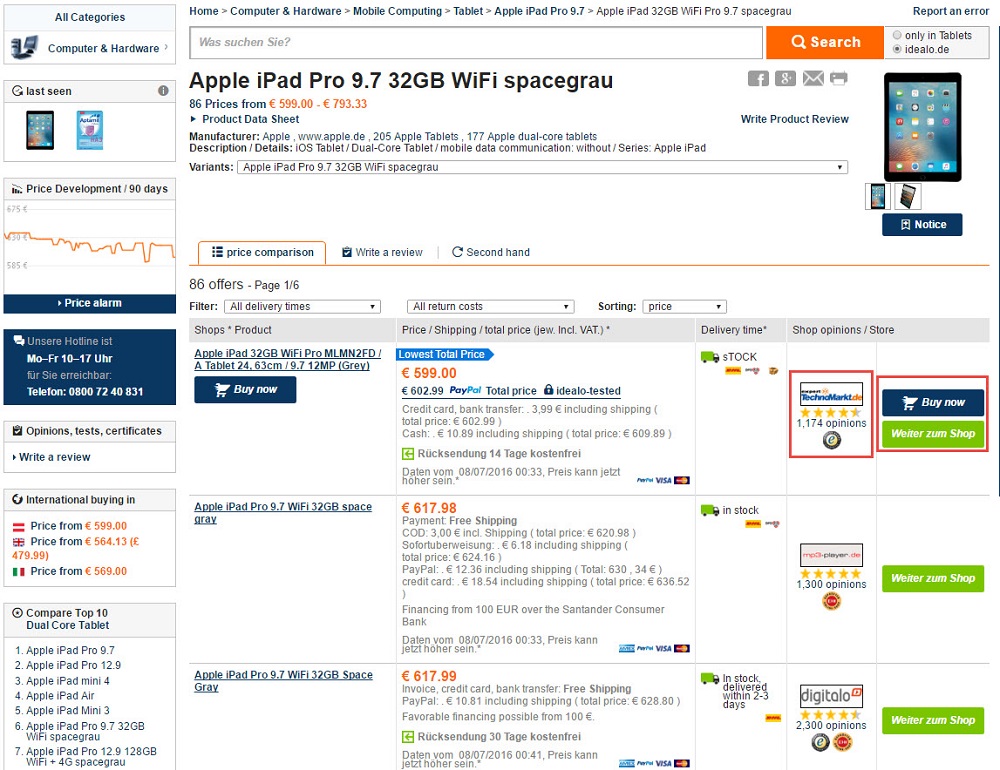The image size is (1000, 770).
Task: Click the digitalo shop logo
Action: coord(831,696)
